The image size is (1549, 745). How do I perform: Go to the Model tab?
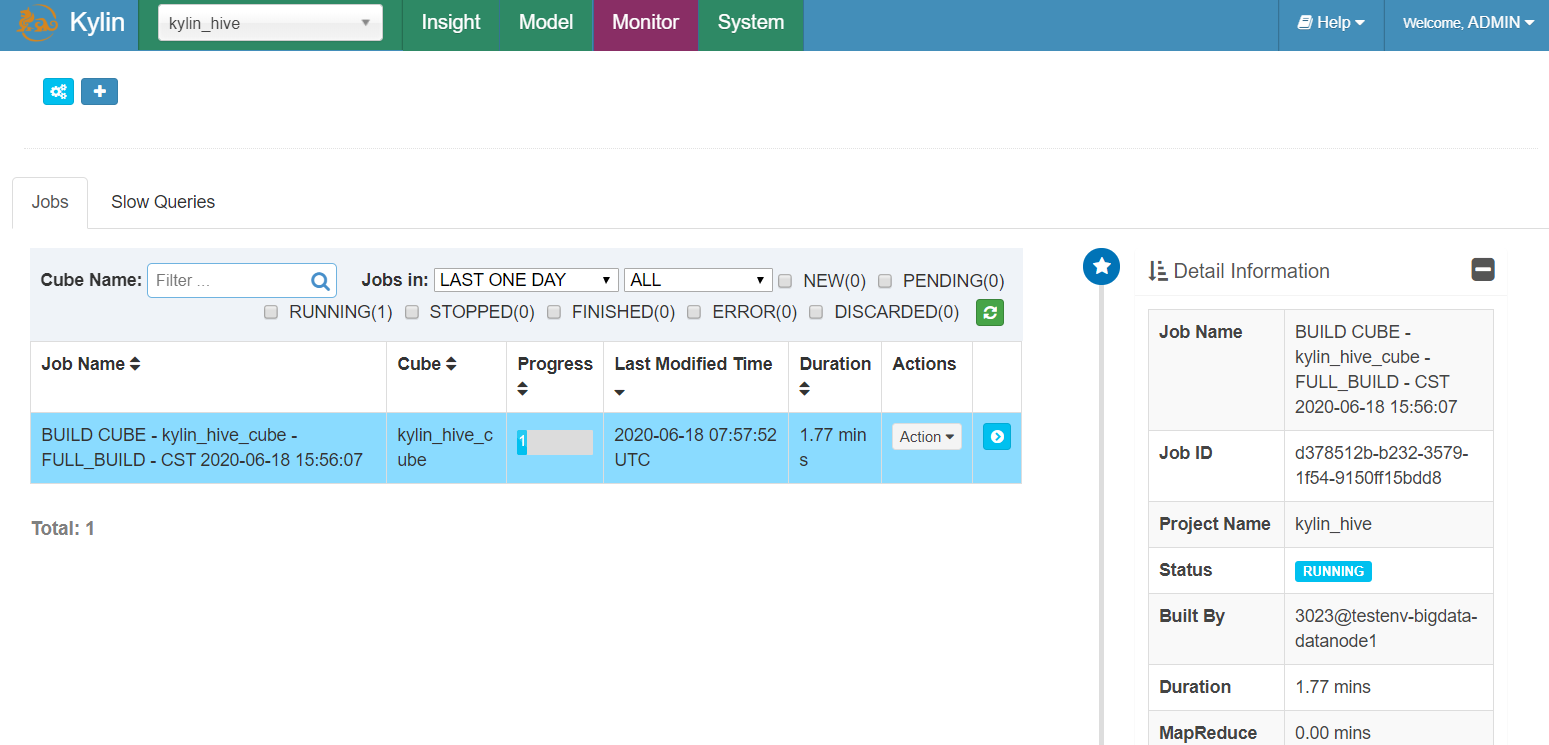point(546,23)
